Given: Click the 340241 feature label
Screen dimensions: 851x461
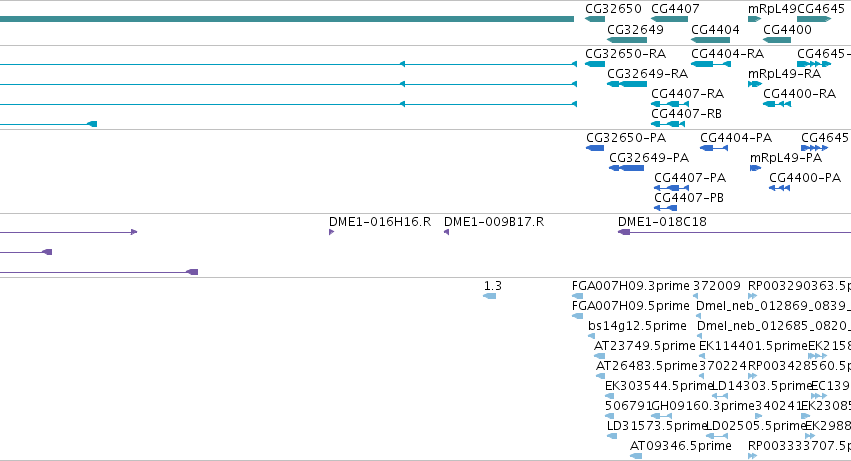Looking at the screenshot, I should (x=779, y=406).
